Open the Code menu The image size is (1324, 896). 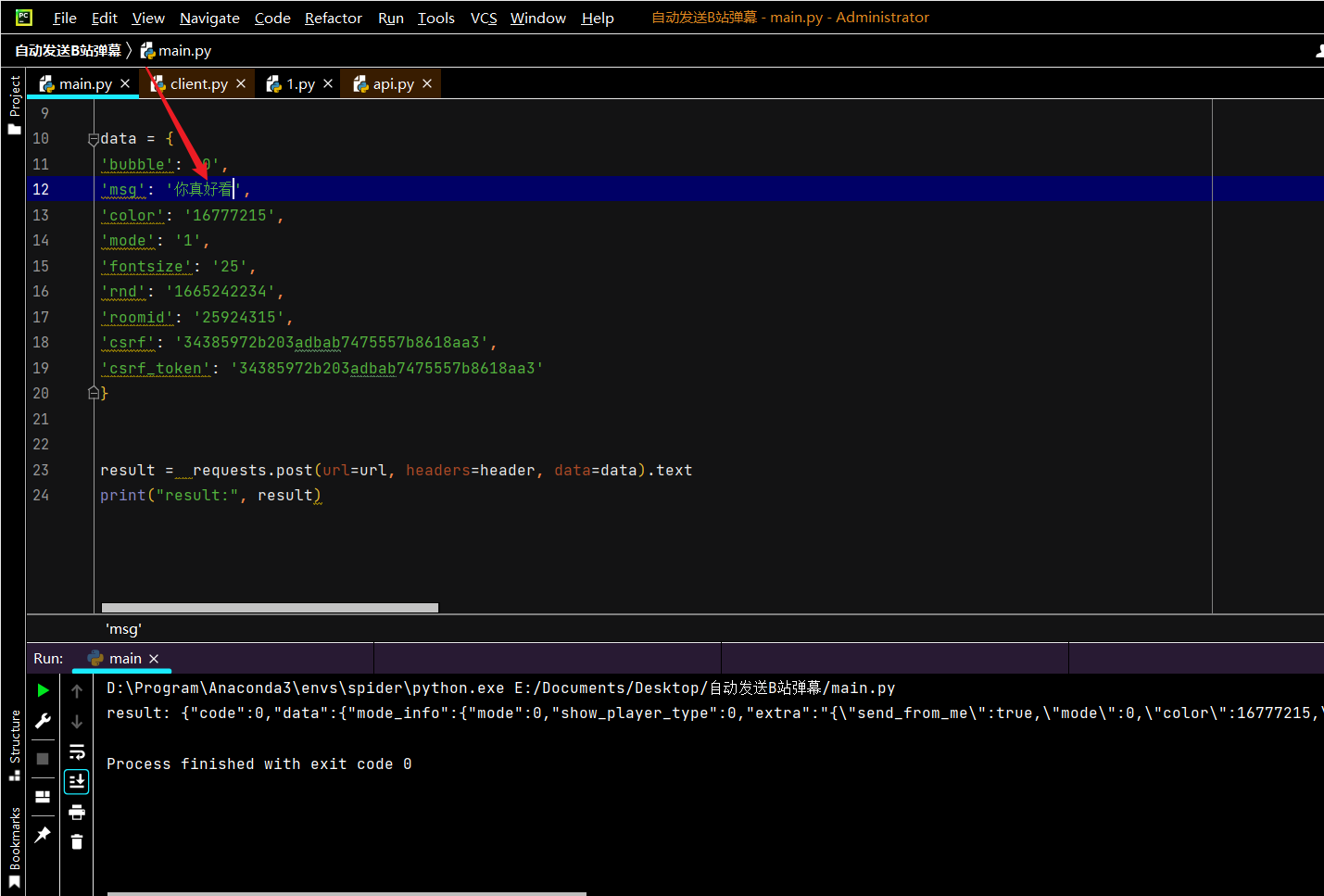point(272,18)
